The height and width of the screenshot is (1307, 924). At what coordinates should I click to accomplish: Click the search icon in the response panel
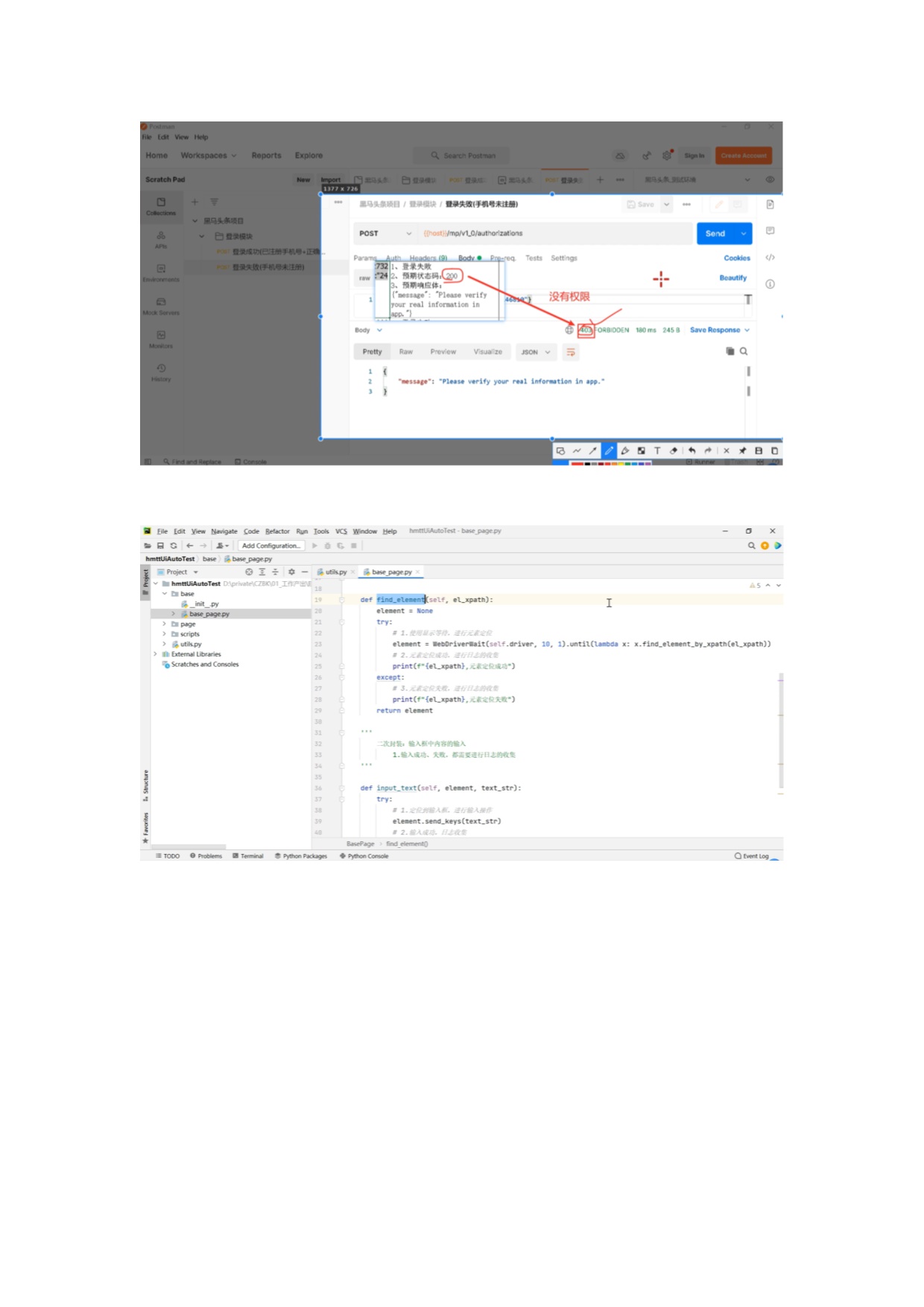point(743,351)
